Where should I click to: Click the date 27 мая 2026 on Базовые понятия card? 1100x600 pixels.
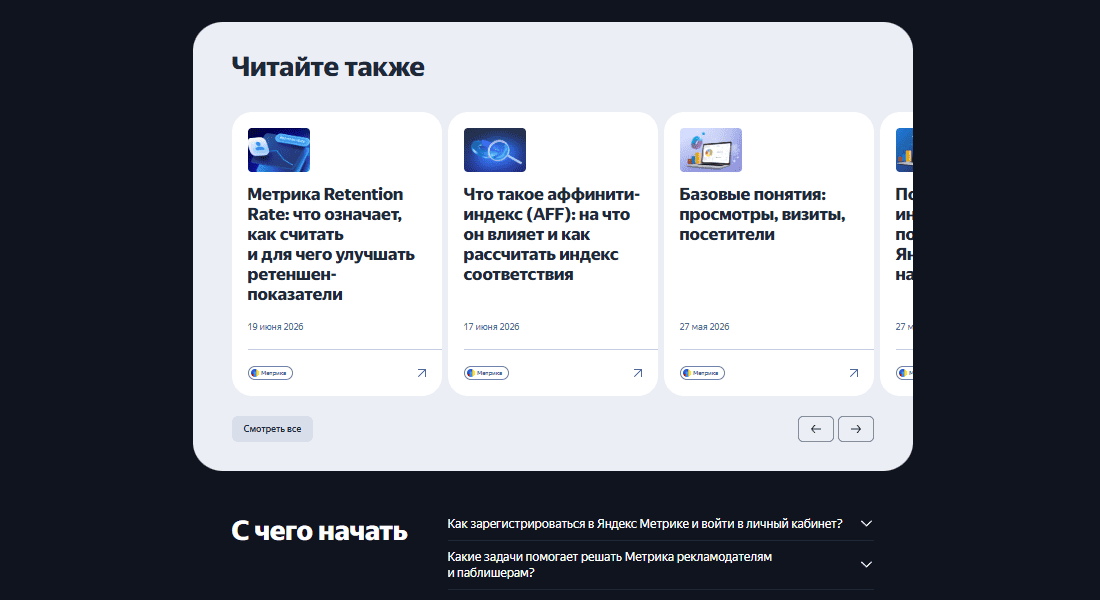(704, 327)
